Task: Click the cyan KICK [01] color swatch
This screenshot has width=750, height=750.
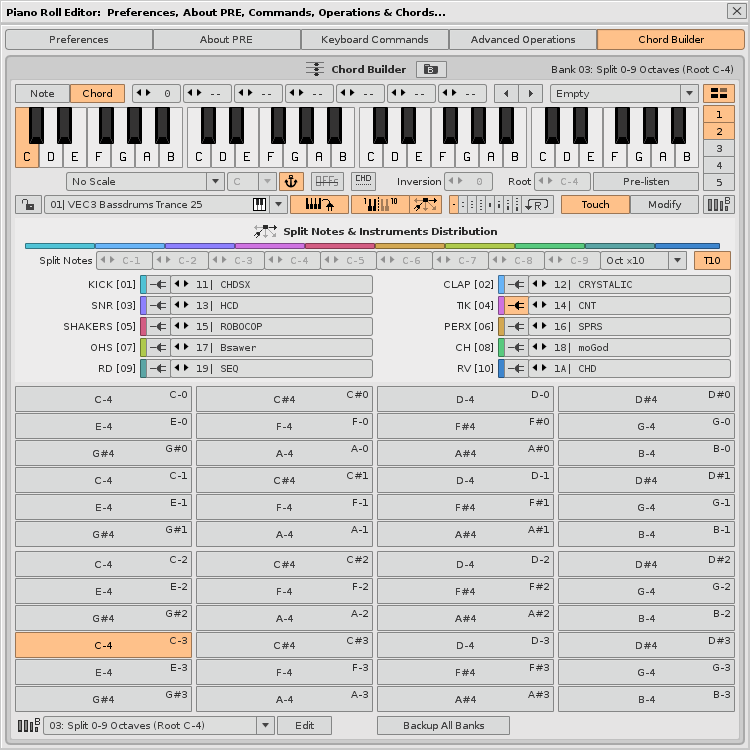Action: pyautogui.click(x=144, y=284)
